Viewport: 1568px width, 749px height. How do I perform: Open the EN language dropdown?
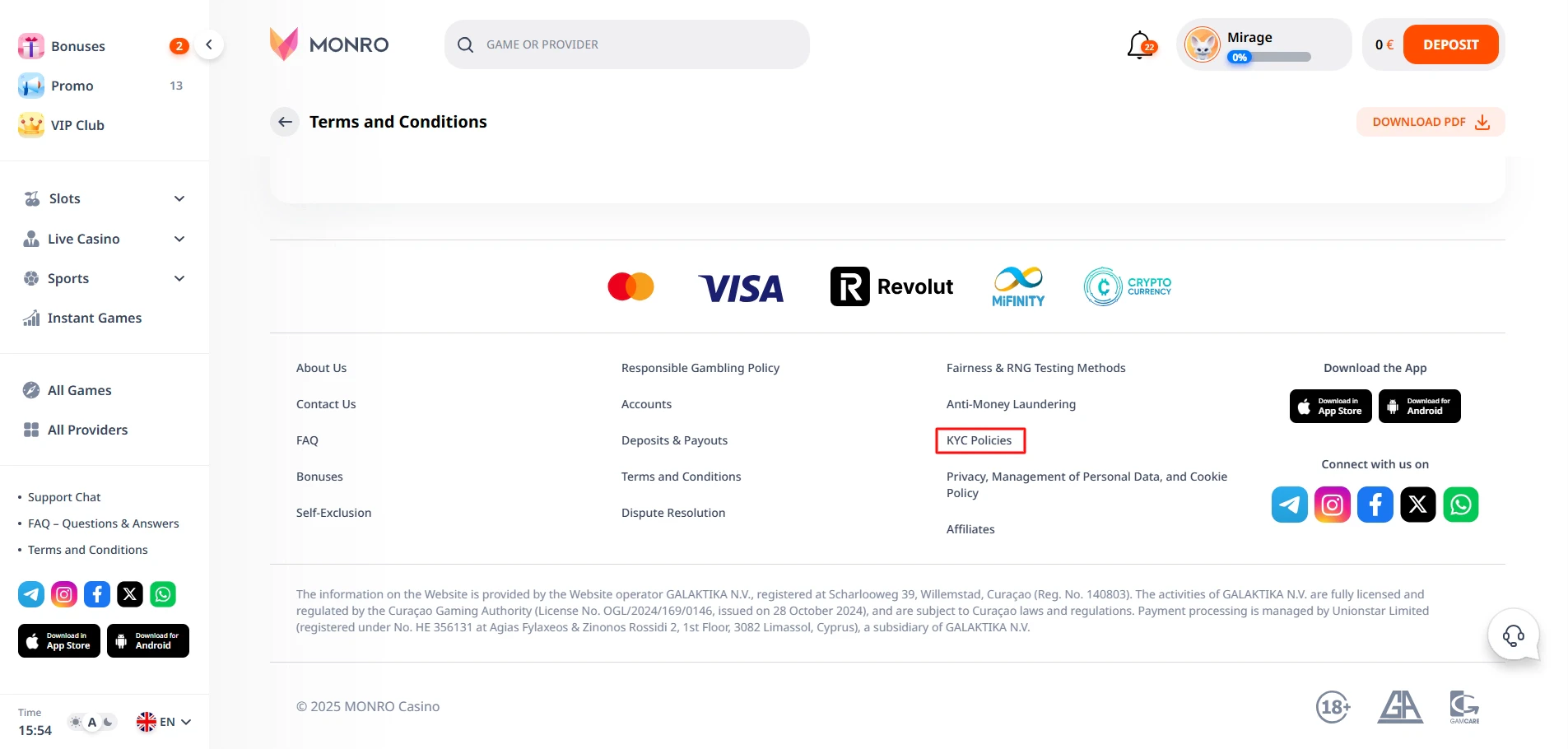163,721
